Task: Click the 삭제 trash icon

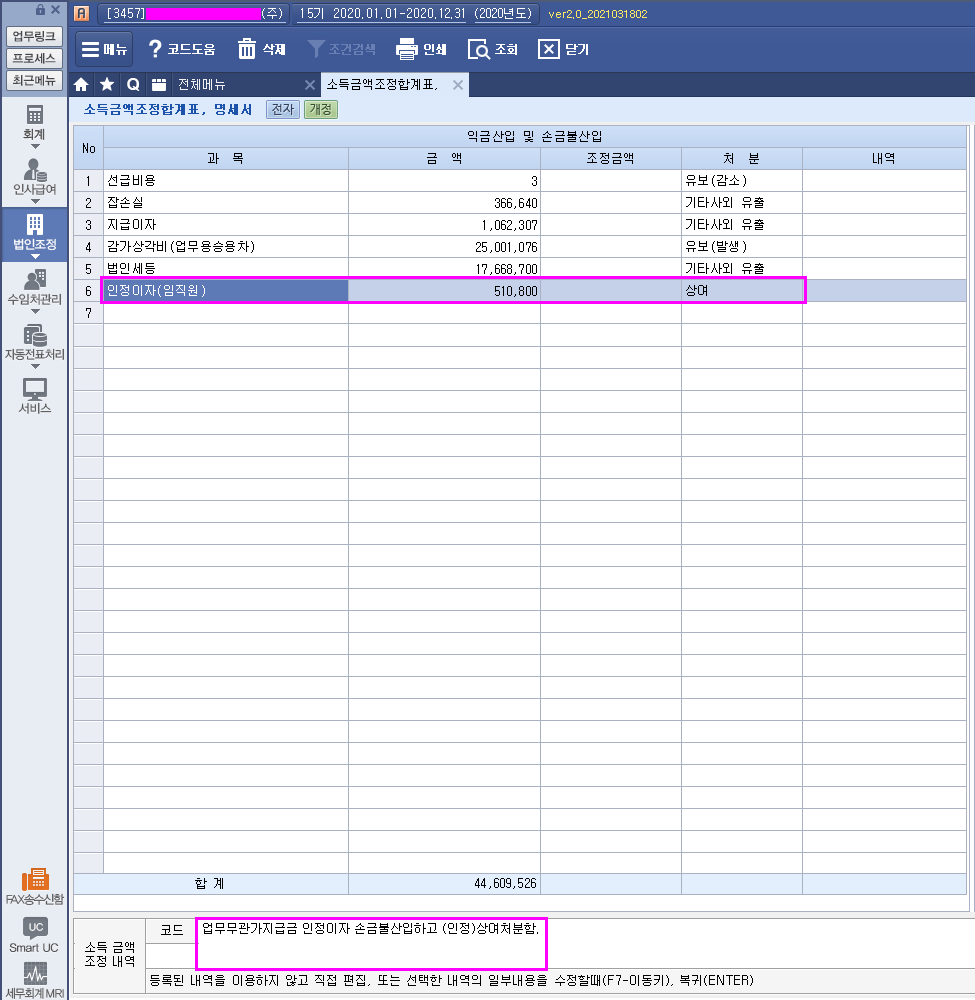Action: 247,49
